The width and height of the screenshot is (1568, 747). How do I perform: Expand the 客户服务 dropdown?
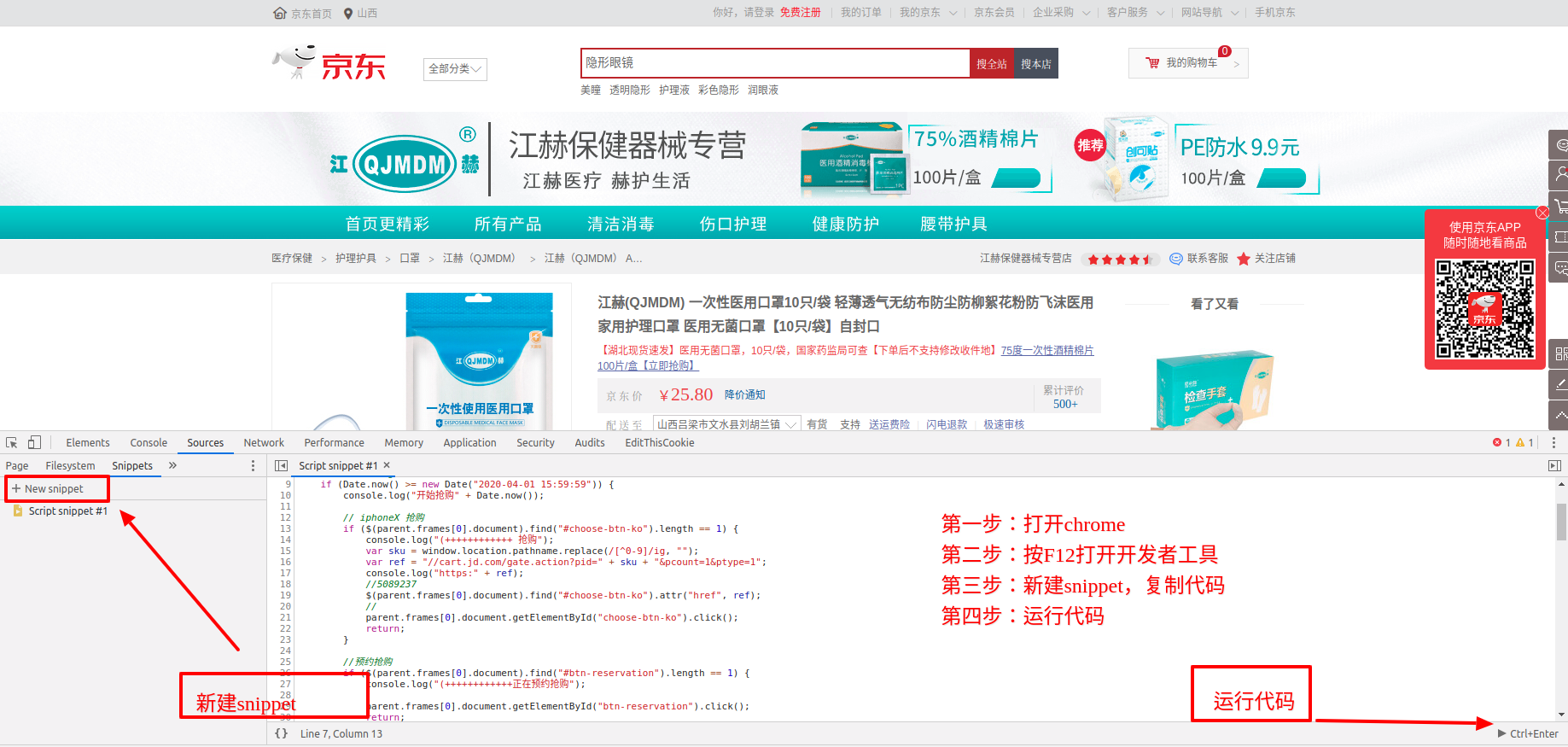pyautogui.click(x=1135, y=13)
